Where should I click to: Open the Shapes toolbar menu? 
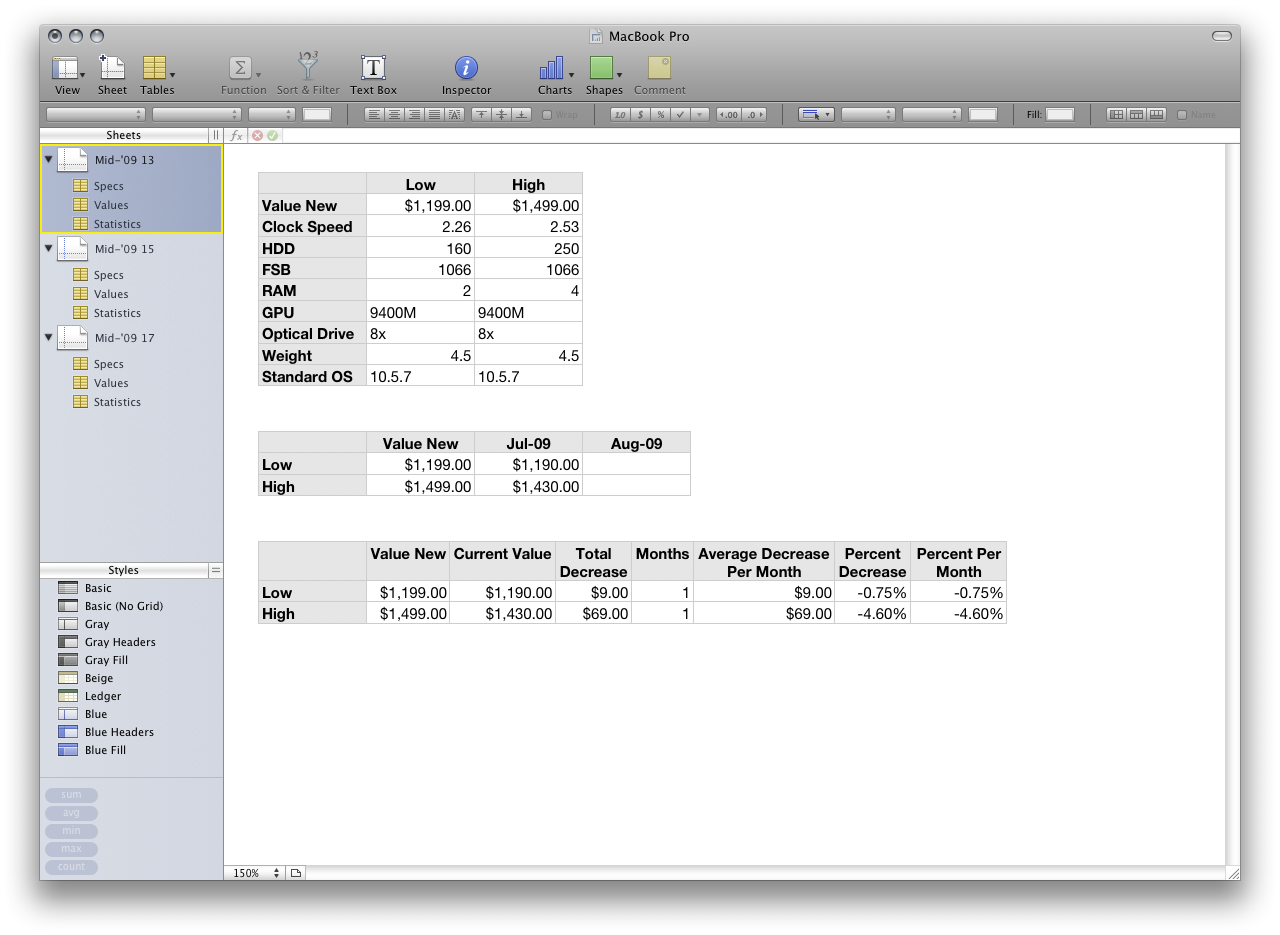(x=604, y=74)
